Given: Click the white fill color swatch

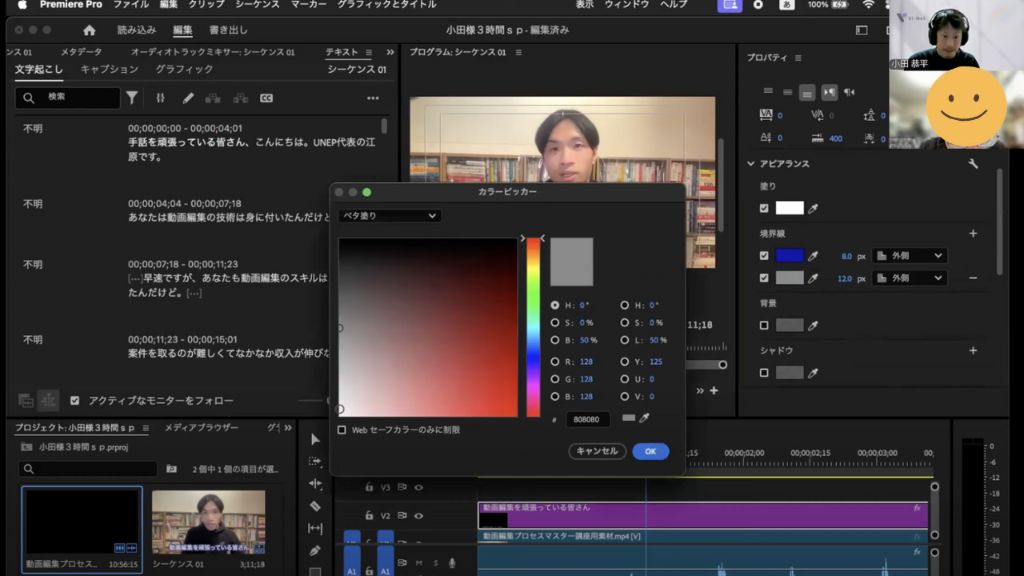Looking at the screenshot, I should (x=790, y=208).
